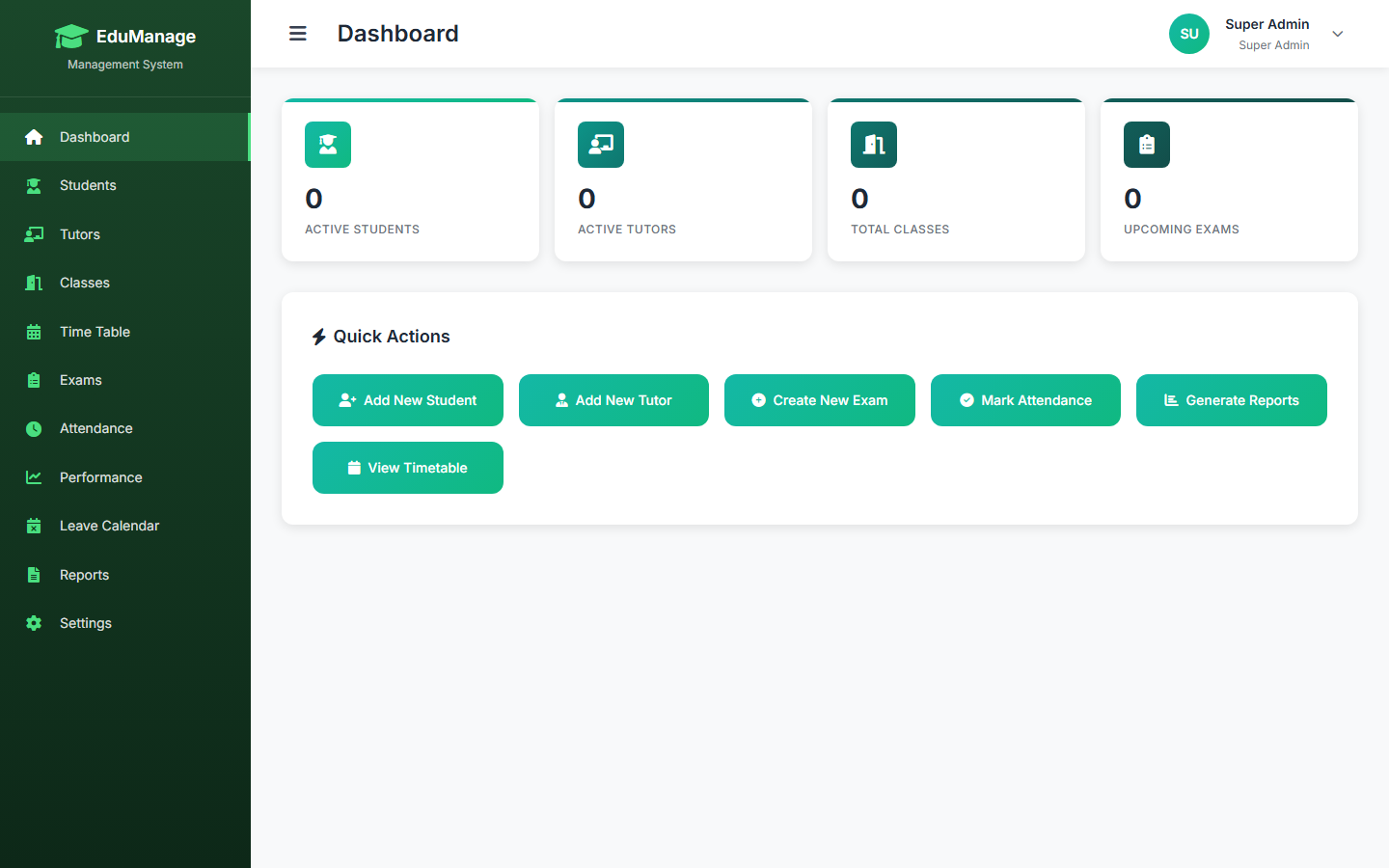Click the Tutors chalkboard icon in sidebar
This screenshot has width=1389, height=868.
pyautogui.click(x=34, y=234)
